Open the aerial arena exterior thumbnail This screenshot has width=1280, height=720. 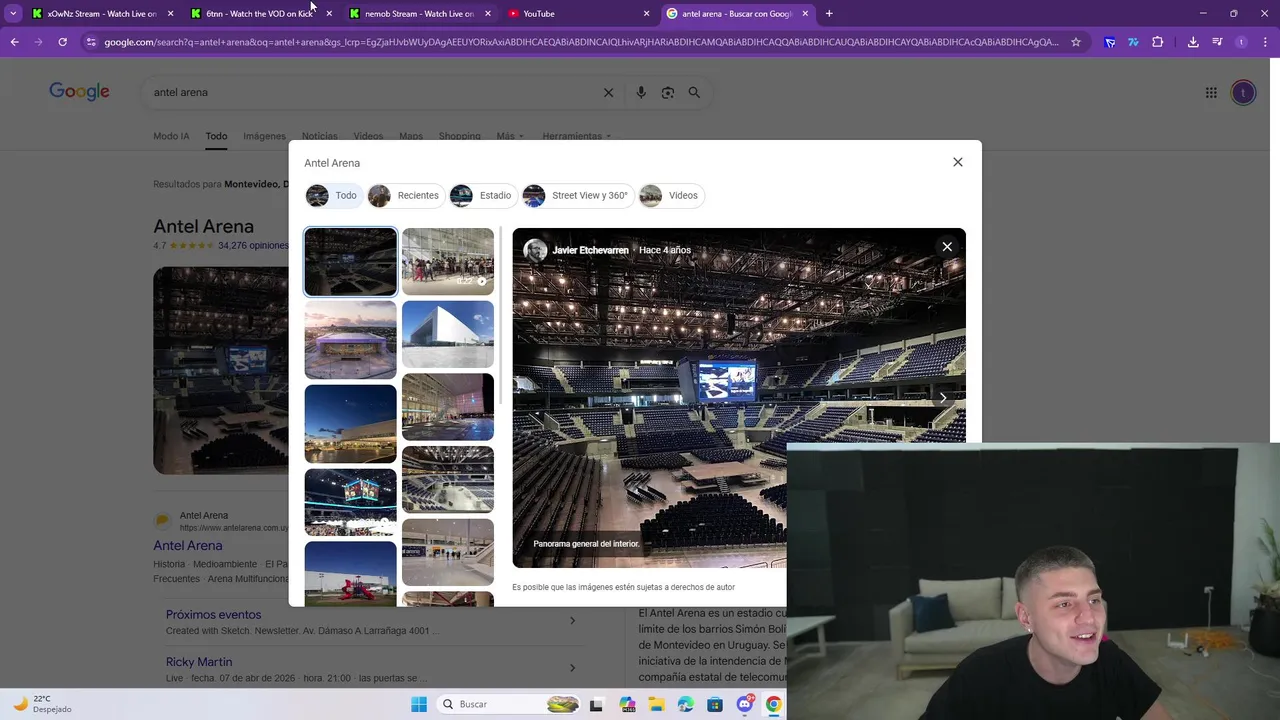pyautogui.click(x=350, y=340)
